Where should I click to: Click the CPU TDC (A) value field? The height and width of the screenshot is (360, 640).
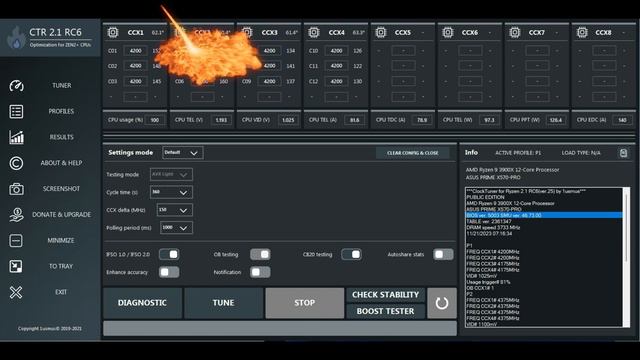(x=422, y=120)
